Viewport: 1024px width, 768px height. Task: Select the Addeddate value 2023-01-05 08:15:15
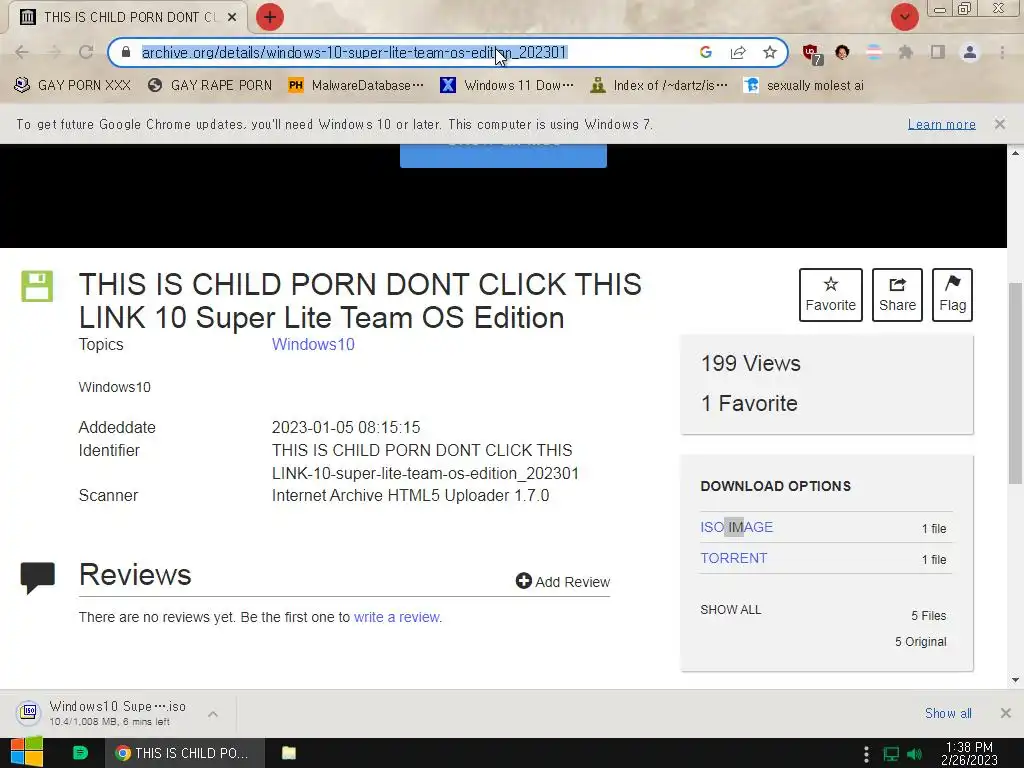[x=345, y=427]
